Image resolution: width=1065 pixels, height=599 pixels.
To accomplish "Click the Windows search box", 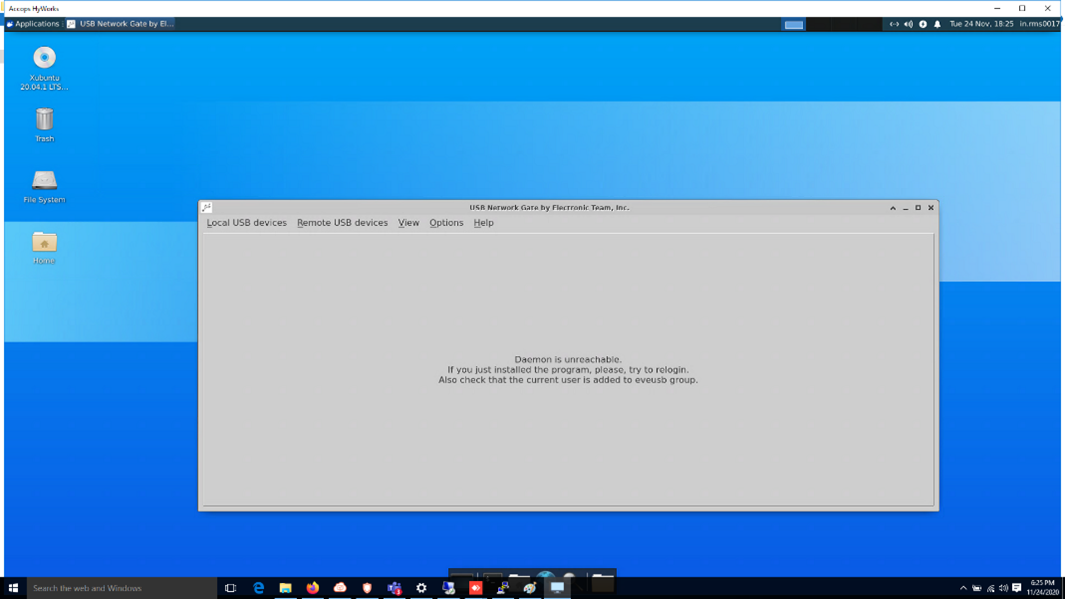I will (120, 588).
